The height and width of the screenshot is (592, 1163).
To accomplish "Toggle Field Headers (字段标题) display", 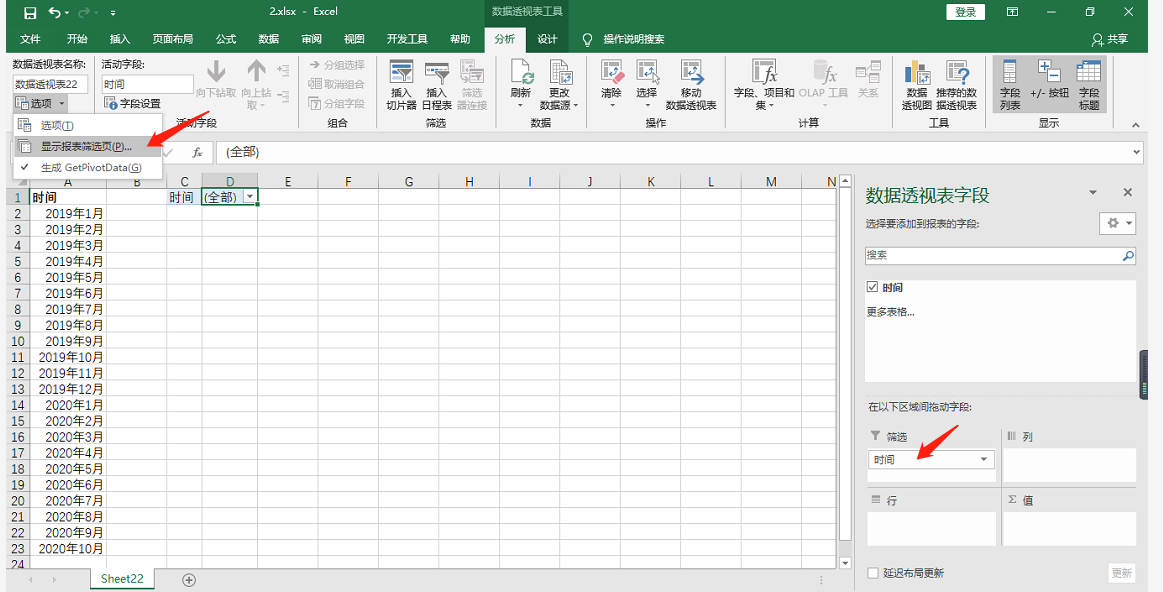I will click(1089, 85).
